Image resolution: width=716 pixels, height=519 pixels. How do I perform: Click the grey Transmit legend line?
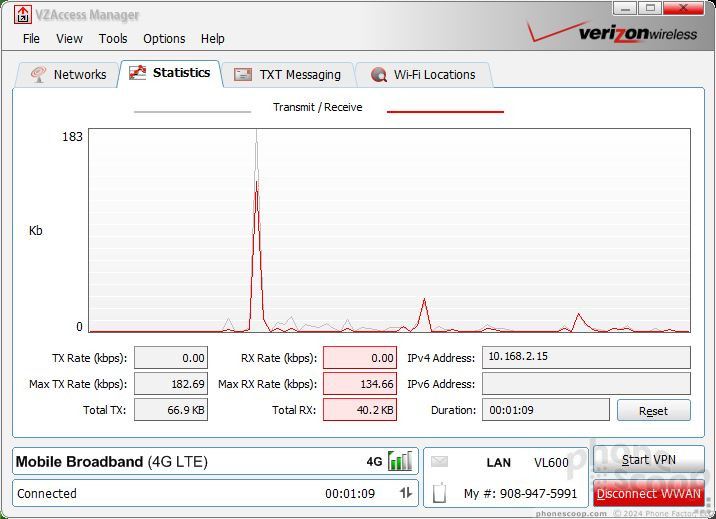[x=192, y=111]
